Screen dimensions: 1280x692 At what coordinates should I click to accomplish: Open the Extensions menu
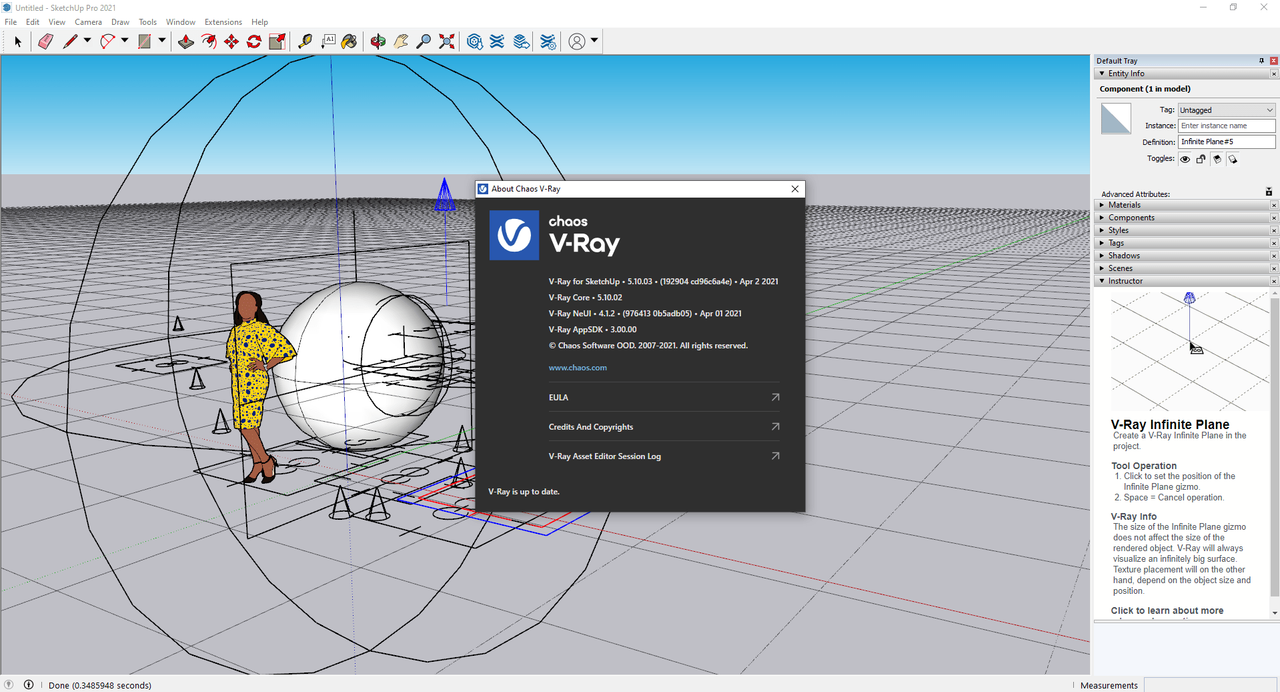[x=223, y=22]
